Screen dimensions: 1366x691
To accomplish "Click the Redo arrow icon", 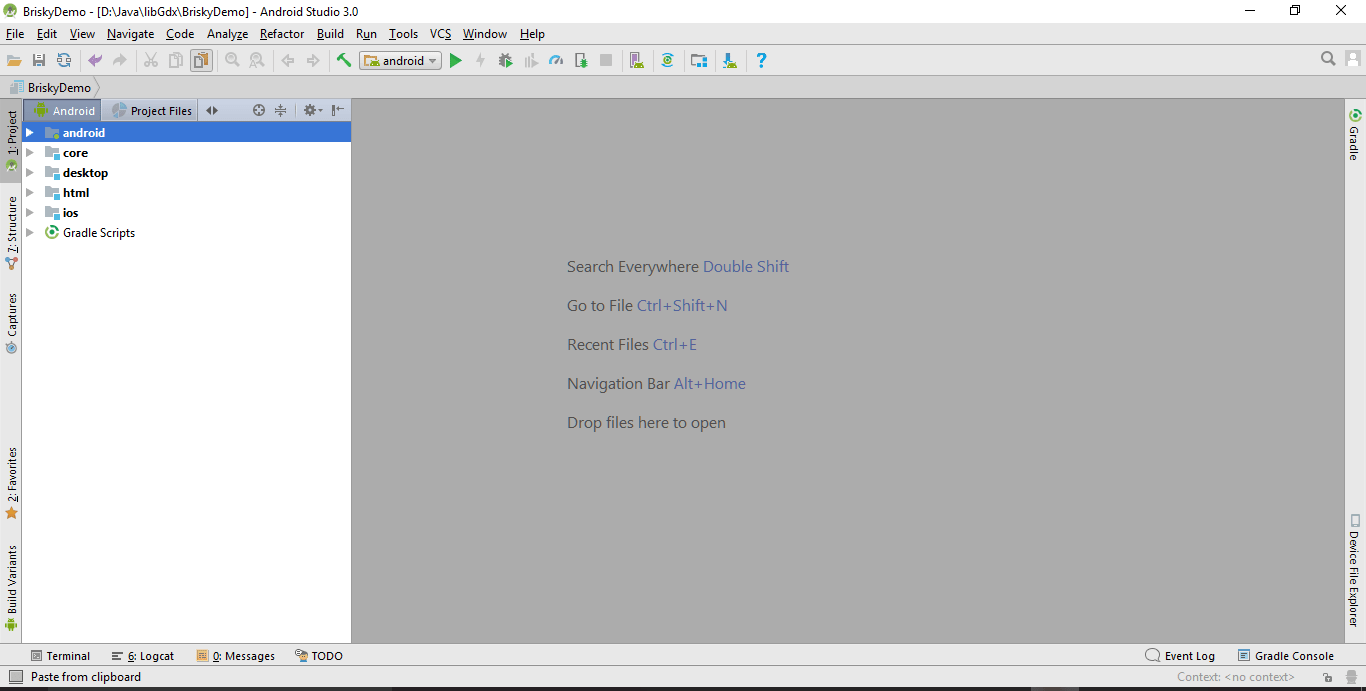I will [x=120, y=61].
